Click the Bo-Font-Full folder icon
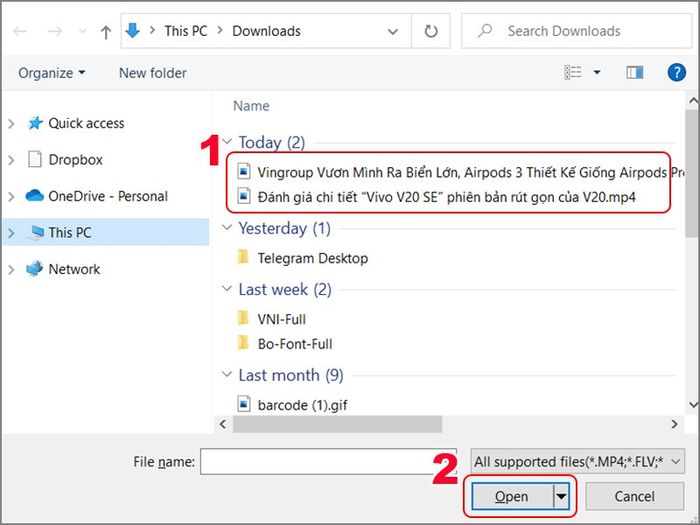Screen dimensions: 700x525 (x=243, y=342)
